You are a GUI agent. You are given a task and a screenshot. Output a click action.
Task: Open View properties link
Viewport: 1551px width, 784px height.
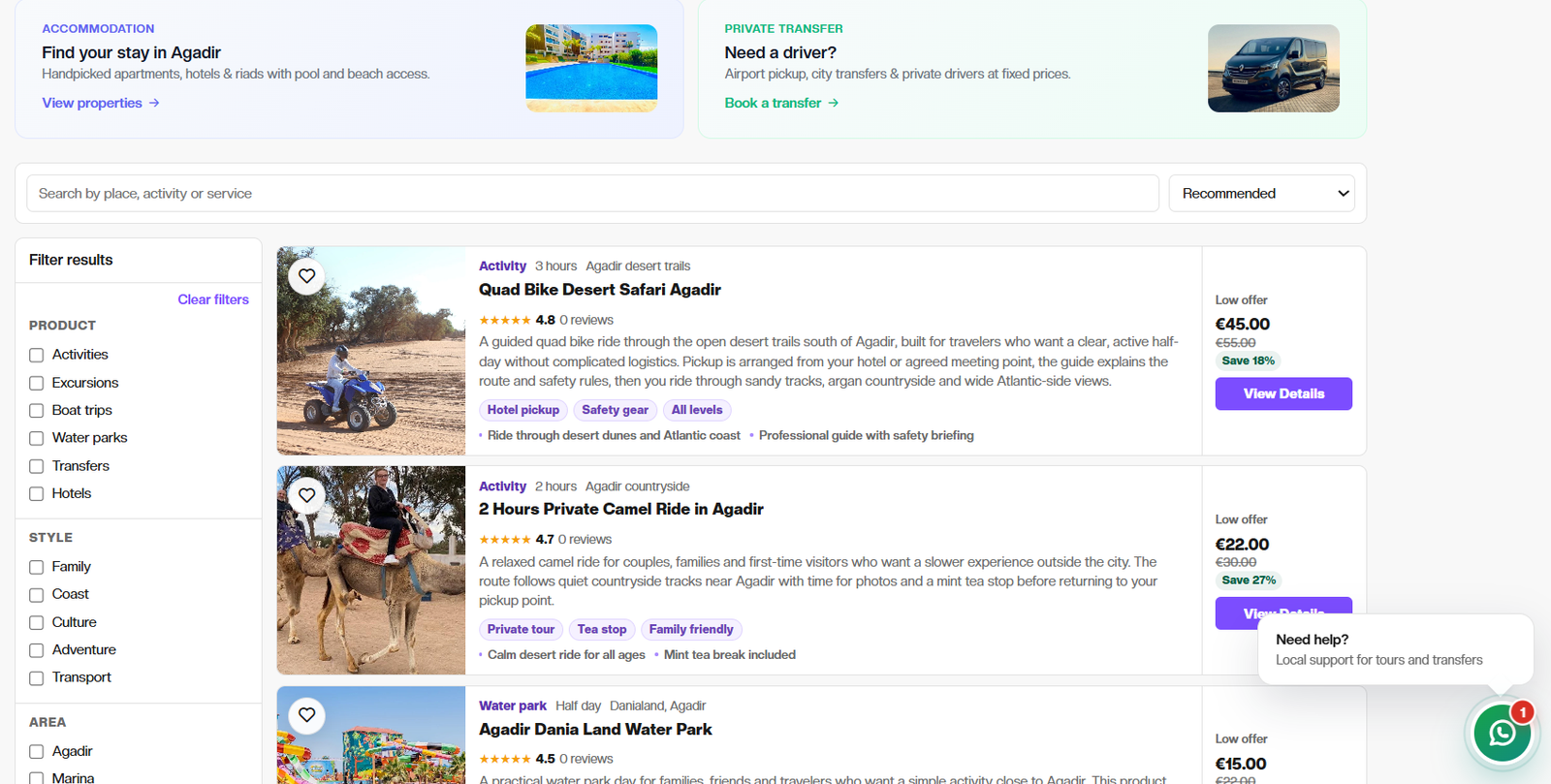[x=101, y=103]
